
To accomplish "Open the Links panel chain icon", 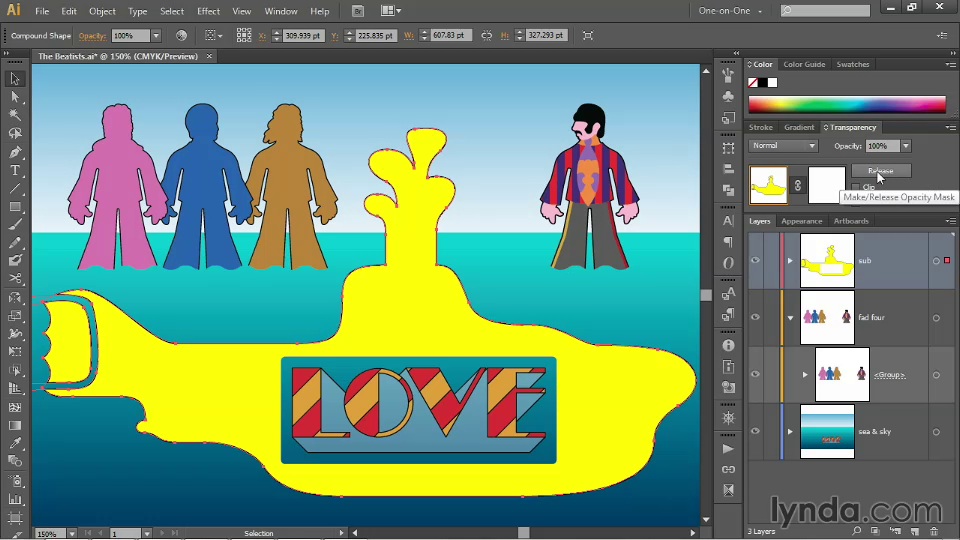I will 728,470.
